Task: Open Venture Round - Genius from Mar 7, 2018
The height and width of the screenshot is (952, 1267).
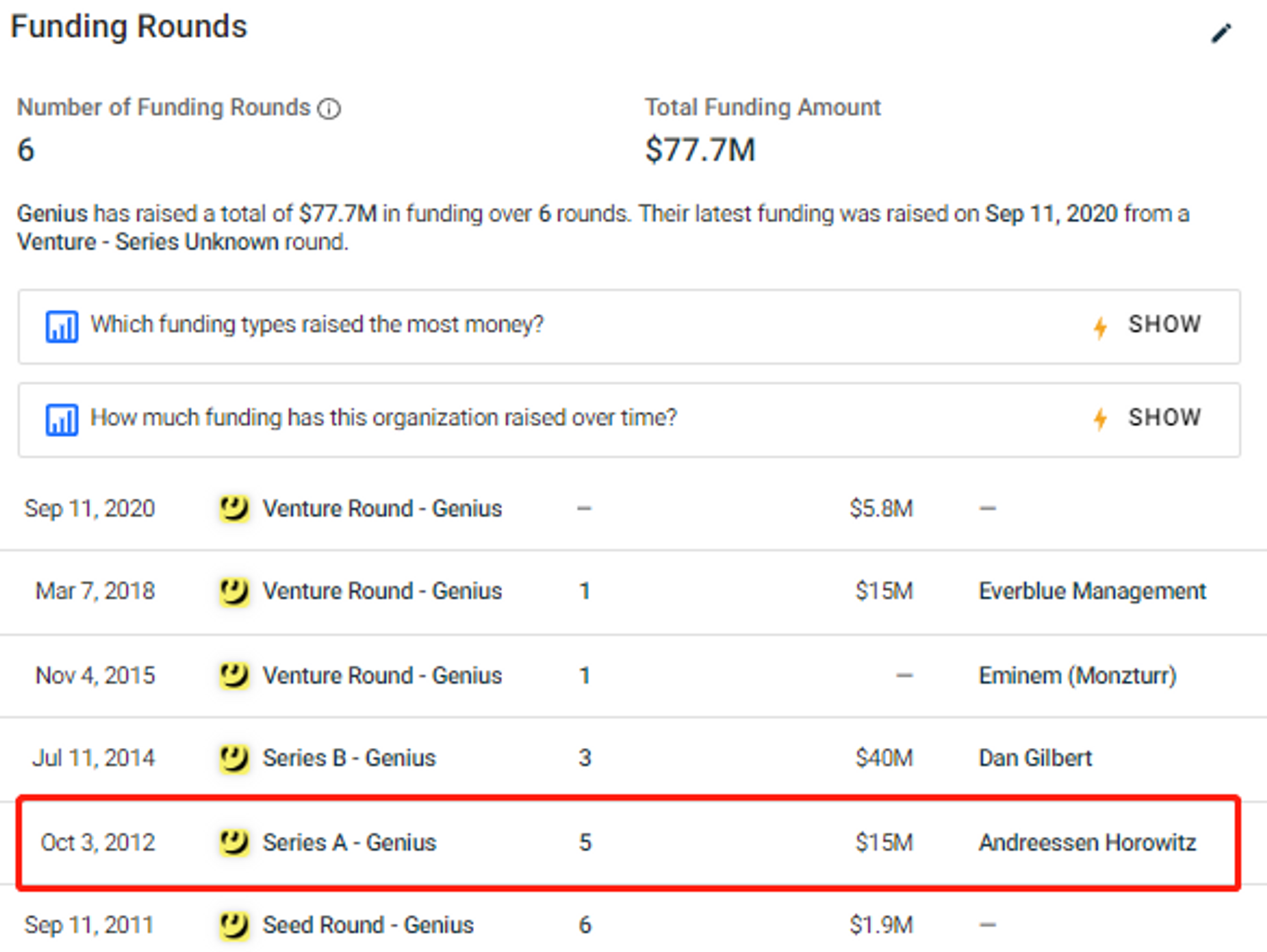Action: 382,592
